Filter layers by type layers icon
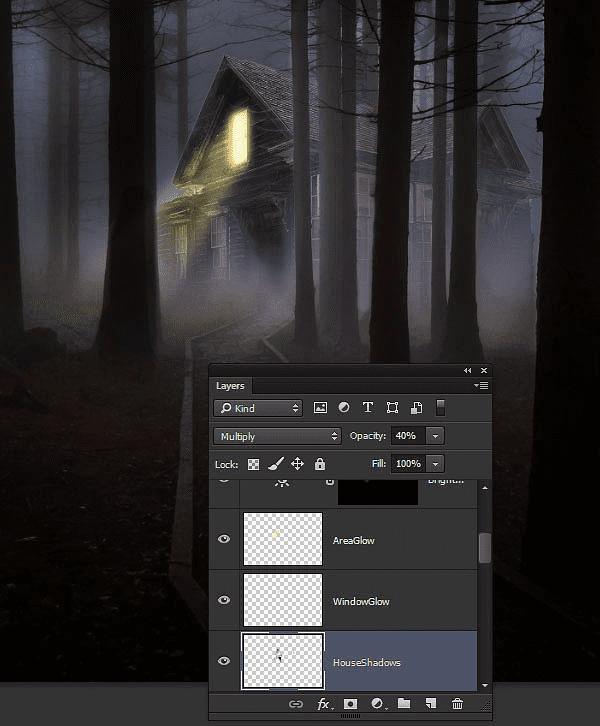Image resolution: width=600 pixels, height=726 pixels. tap(368, 407)
